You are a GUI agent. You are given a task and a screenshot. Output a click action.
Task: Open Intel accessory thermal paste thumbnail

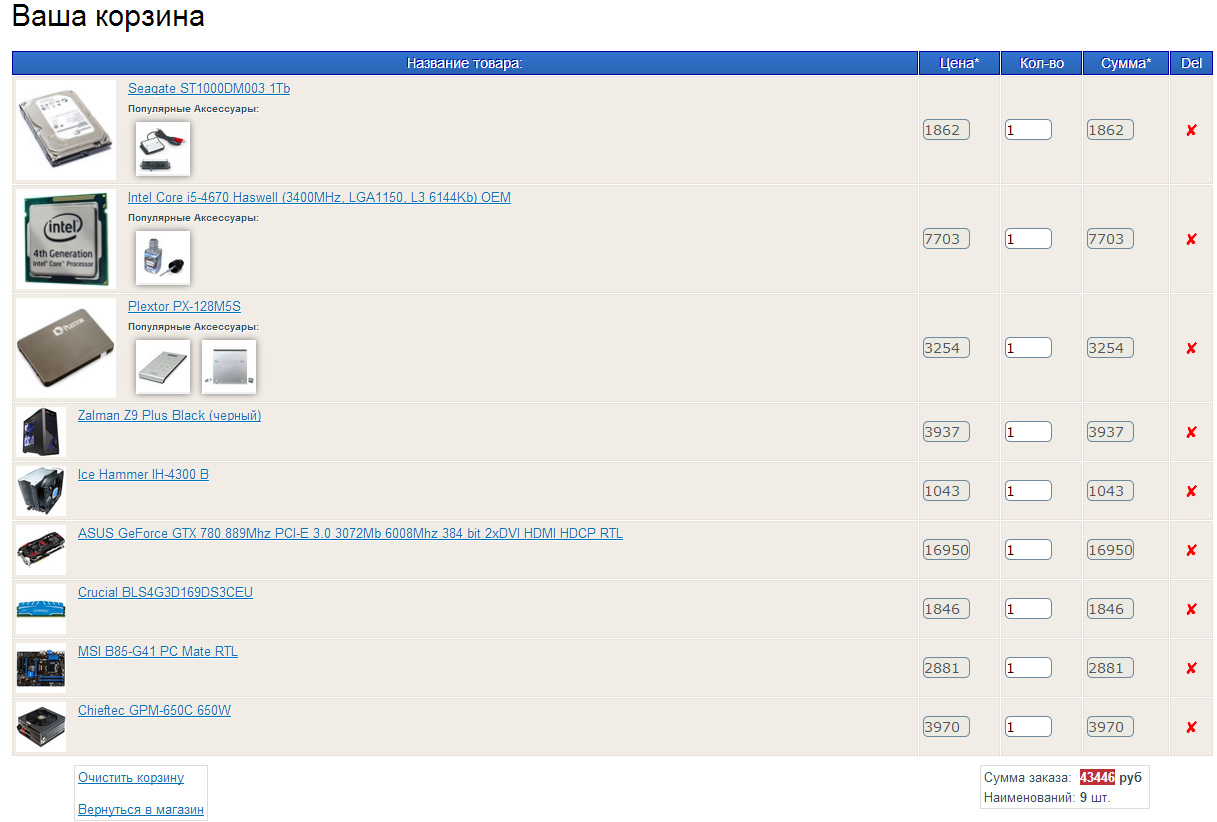[x=163, y=258]
